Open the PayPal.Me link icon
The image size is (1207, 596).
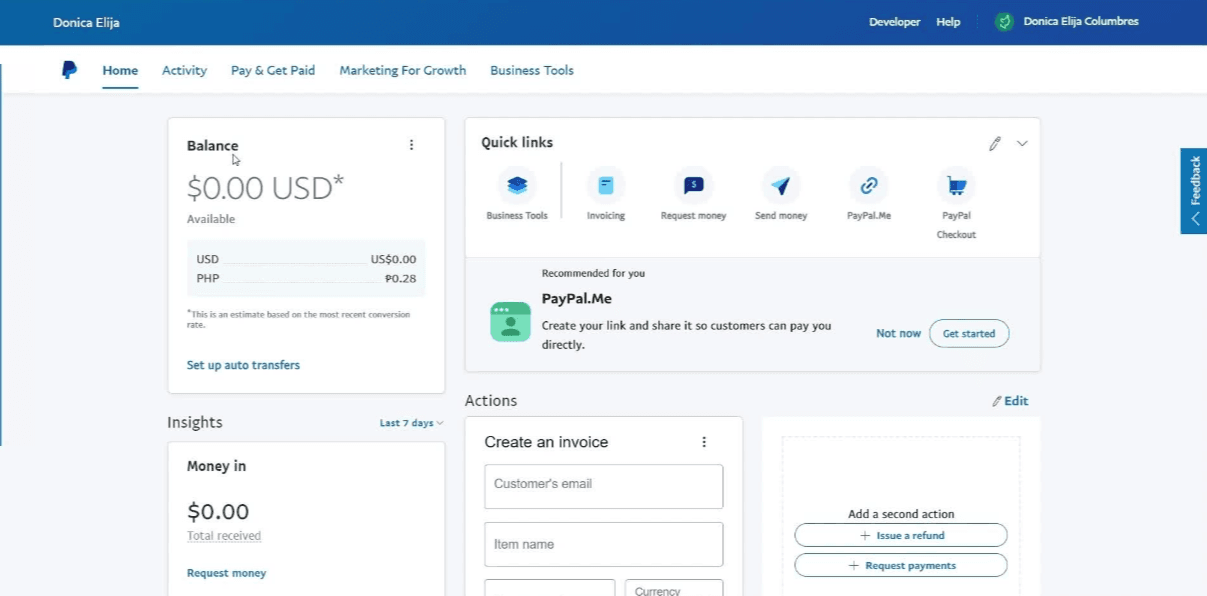869,185
